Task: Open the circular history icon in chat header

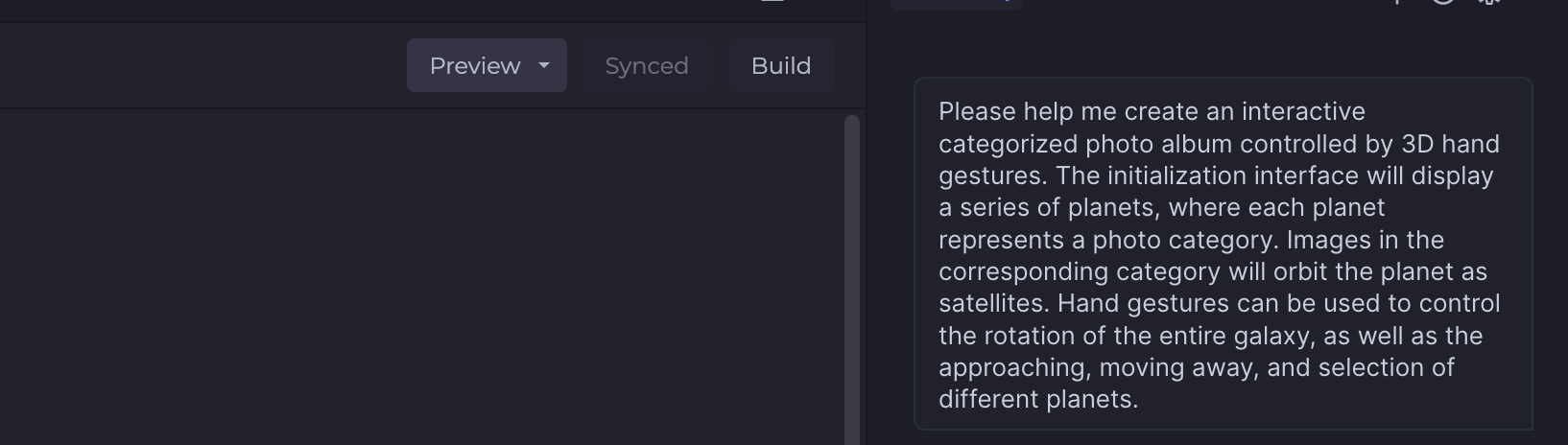Action: pyautogui.click(x=1443, y=2)
